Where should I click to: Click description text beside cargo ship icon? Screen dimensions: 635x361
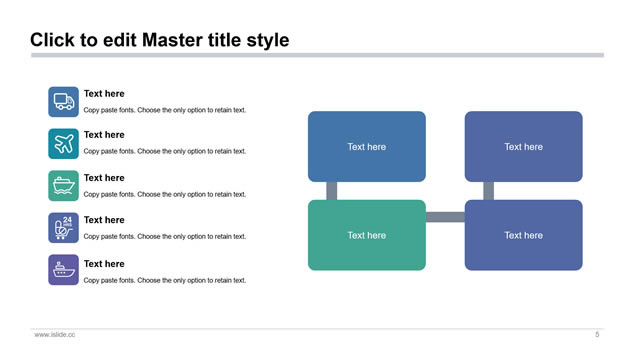pos(165,194)
